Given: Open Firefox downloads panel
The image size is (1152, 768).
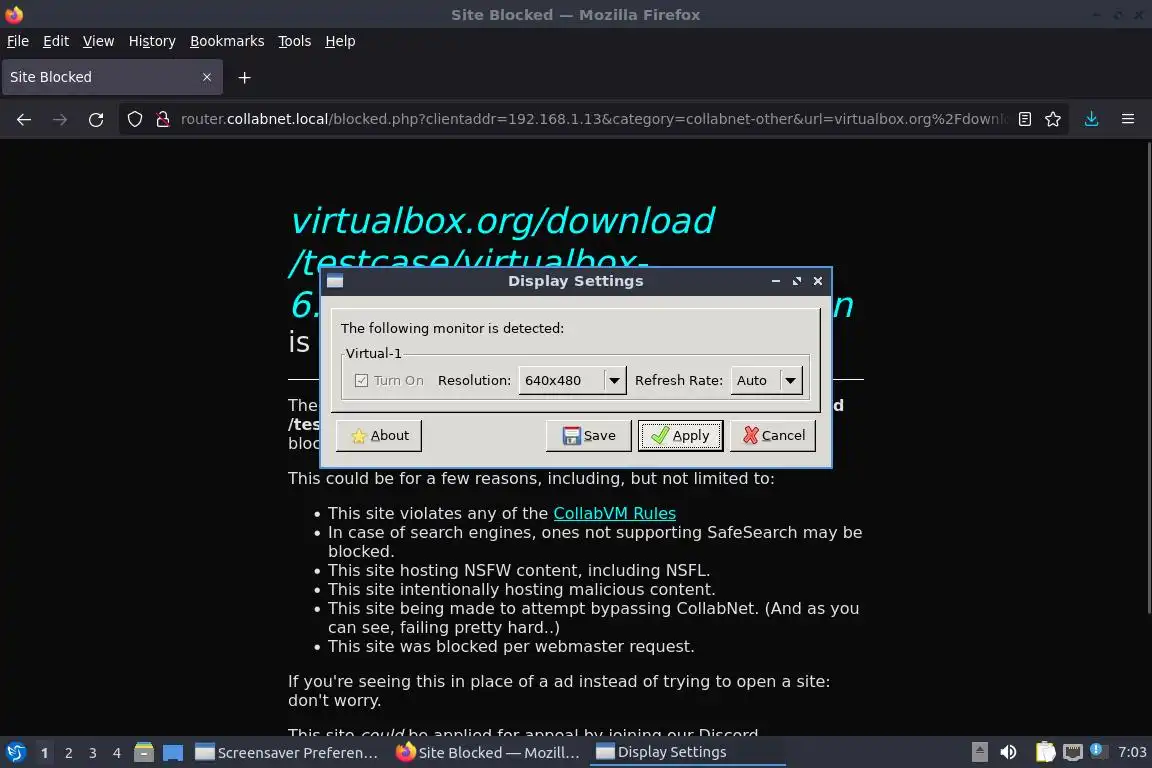Looking at the screenshot, I should (x=1091, y=119).
